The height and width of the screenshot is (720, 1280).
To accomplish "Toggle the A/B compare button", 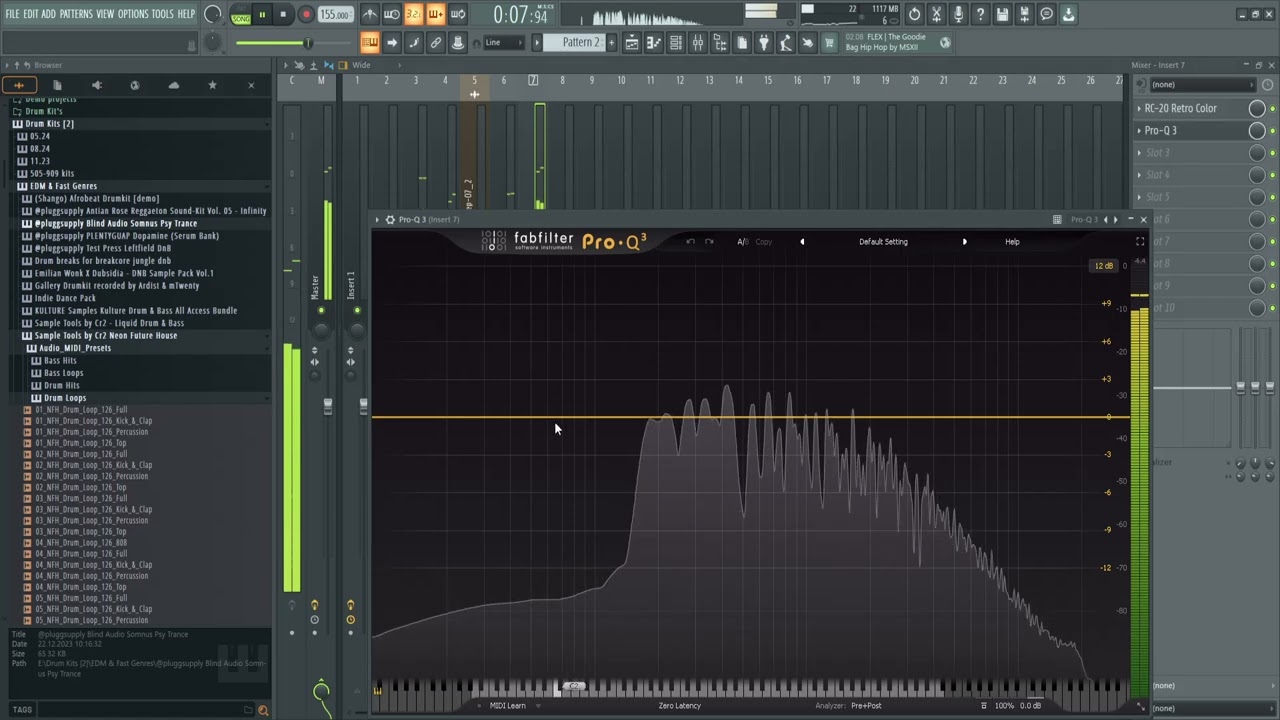I will 742,242.
